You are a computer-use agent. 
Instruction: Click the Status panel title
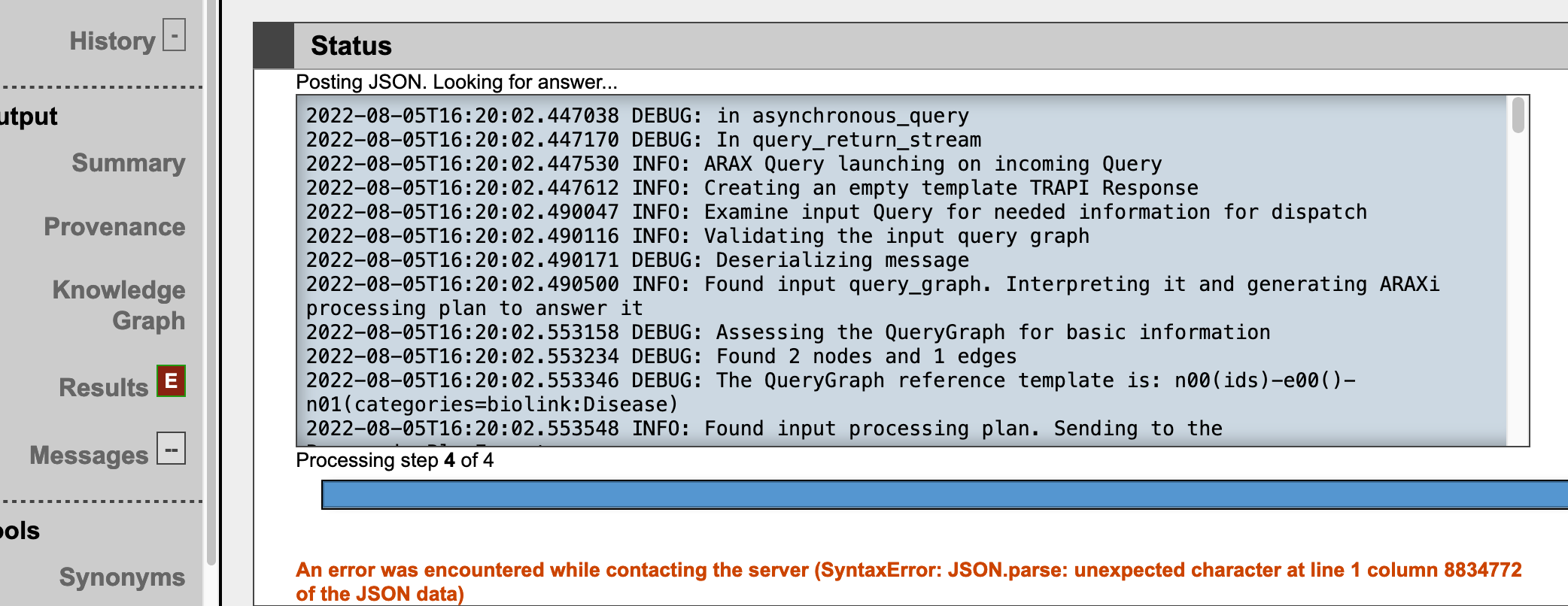tap(351, 46)
